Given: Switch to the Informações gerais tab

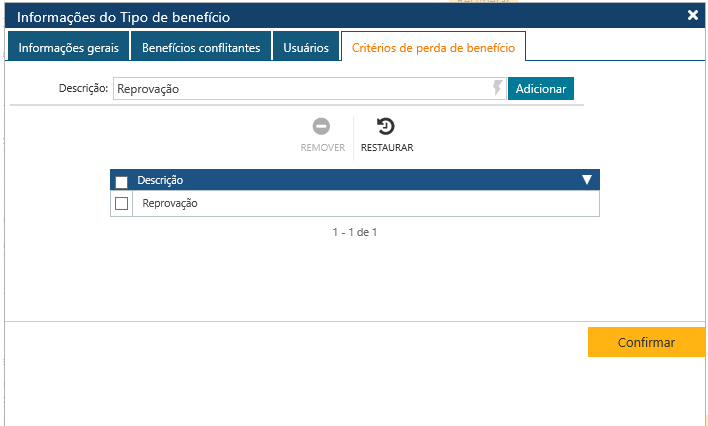Looking at the screenshot, I should click(68, 47).
